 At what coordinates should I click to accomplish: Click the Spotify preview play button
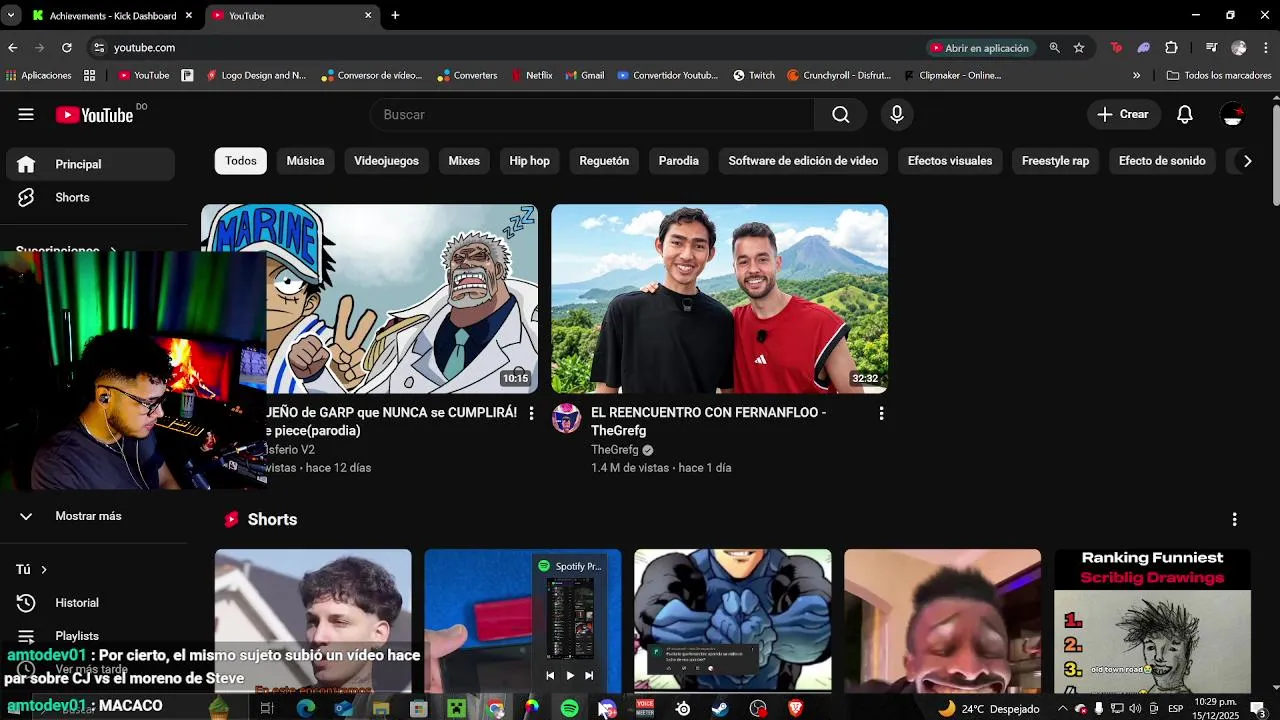570,676
